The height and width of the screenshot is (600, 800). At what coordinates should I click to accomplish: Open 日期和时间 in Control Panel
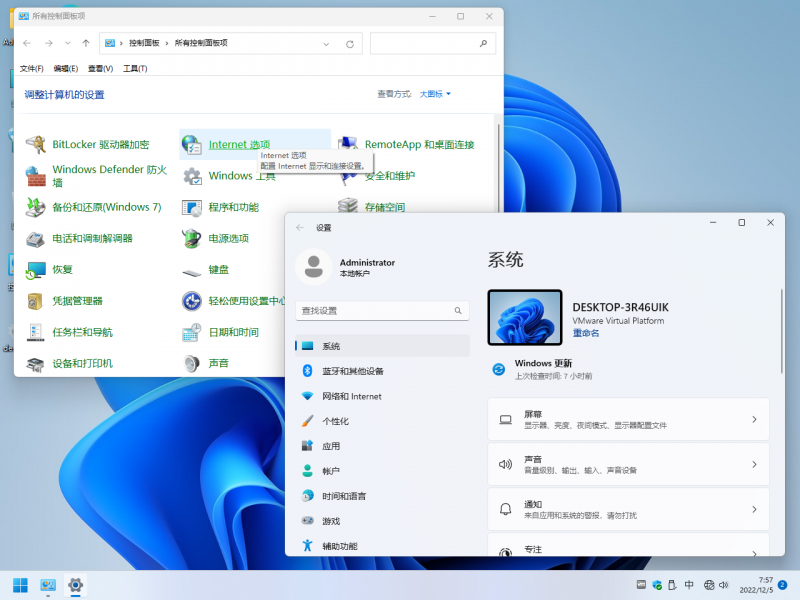tap(221, 332)
